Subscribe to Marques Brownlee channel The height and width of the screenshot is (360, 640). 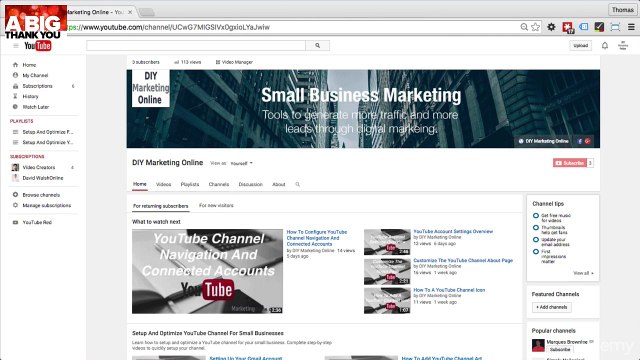coord(560,350)
